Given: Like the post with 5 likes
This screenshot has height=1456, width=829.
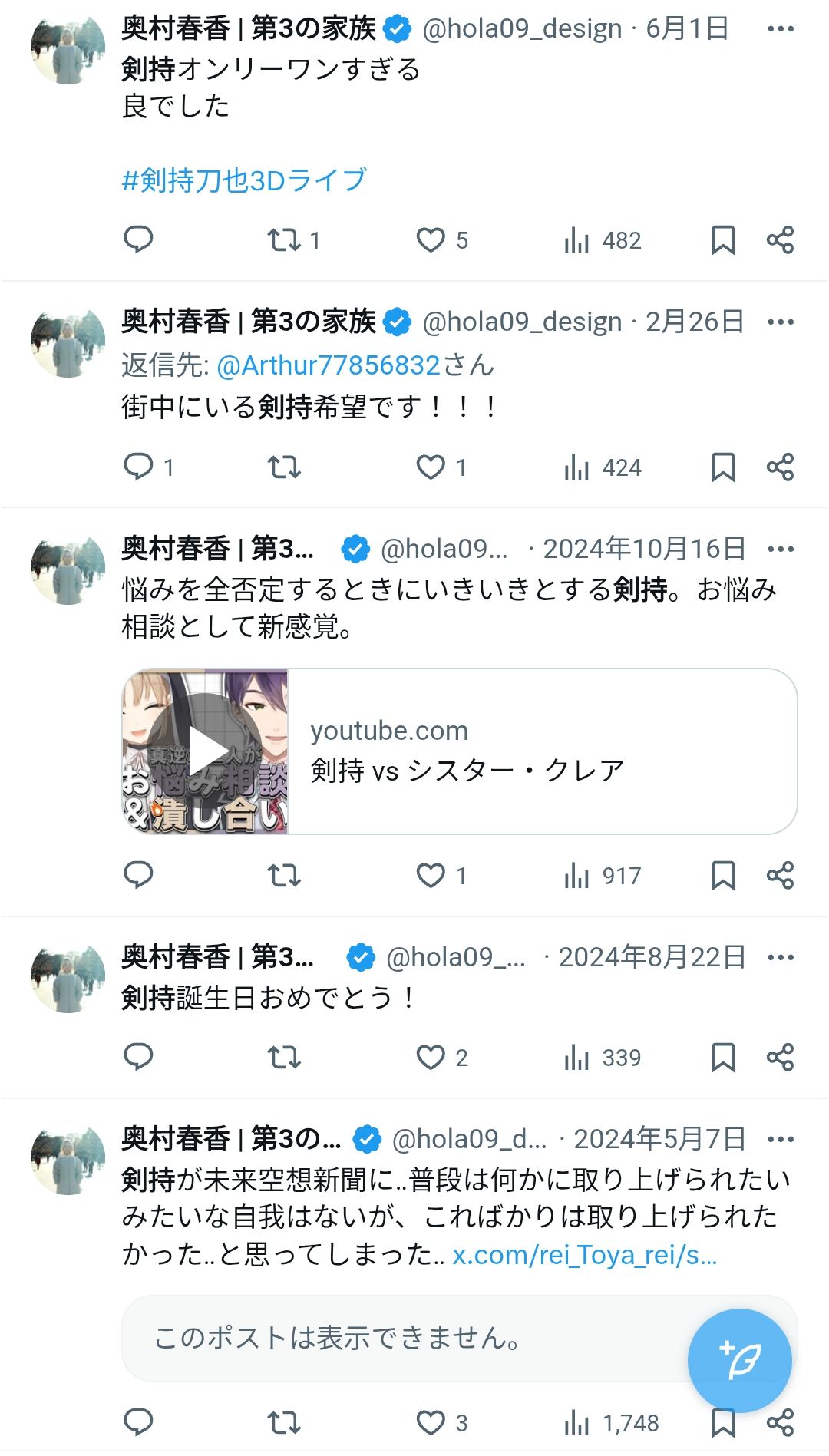Looking at the screenshot, I should click(431, 240).
